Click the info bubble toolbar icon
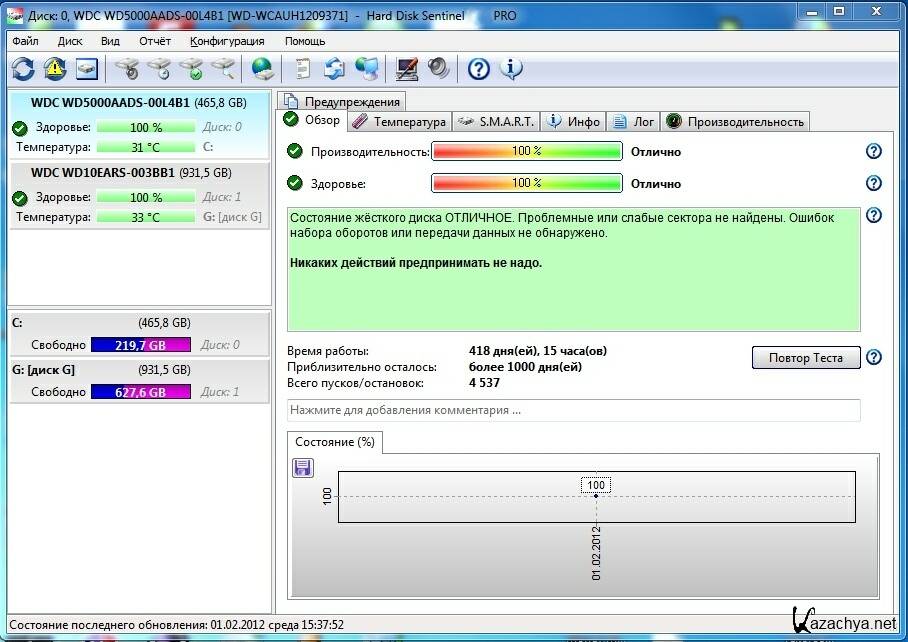This screenshot has height=642, width=908. click(511, 68)
